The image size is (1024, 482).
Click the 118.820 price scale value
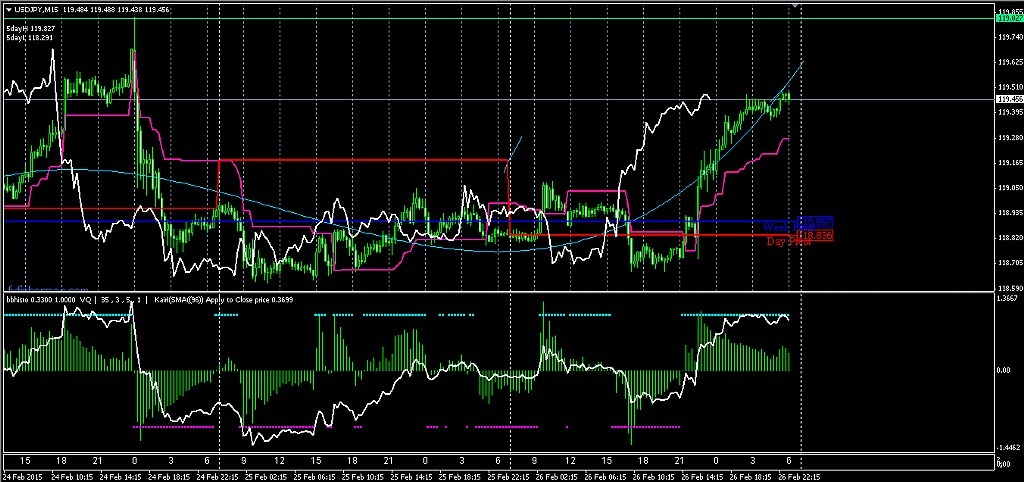tap(1010, 238)
